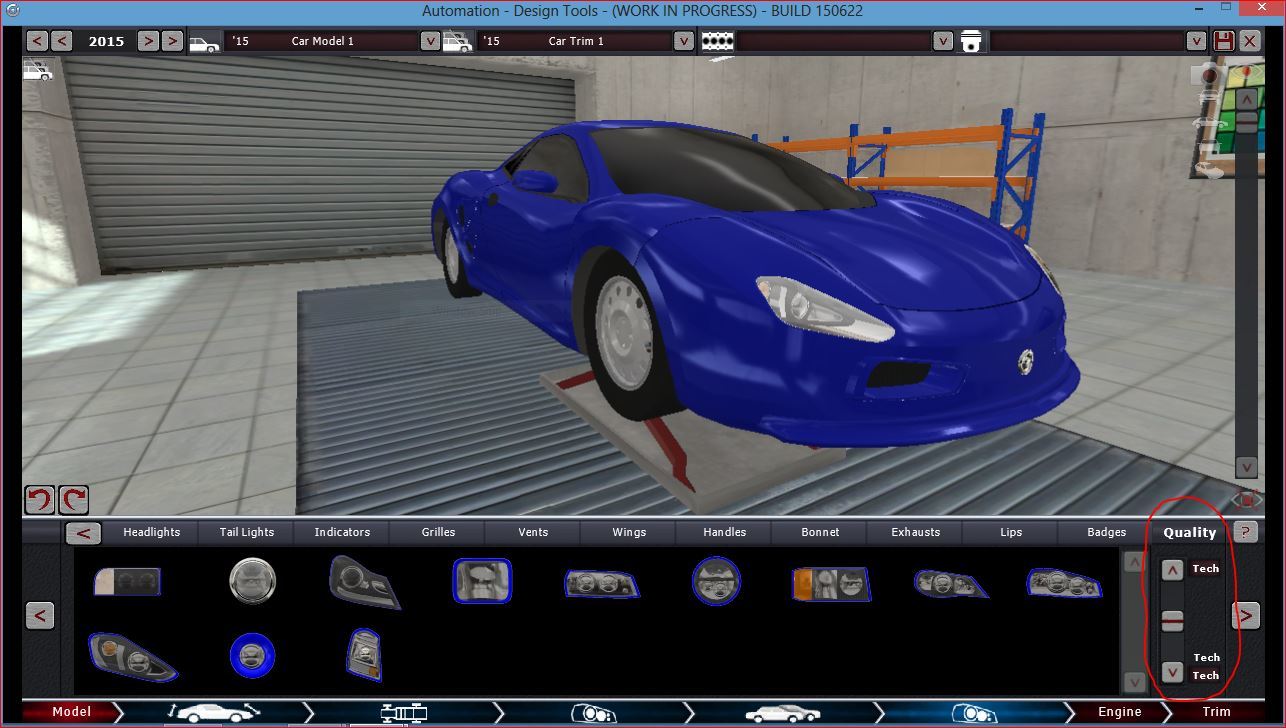Select the orange indicator headlight fixture
This screenshot has width=1286, height=728.
[830, 582]
